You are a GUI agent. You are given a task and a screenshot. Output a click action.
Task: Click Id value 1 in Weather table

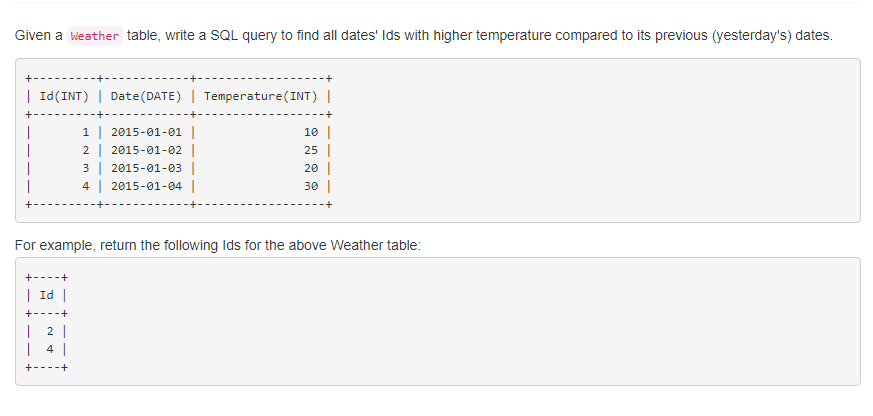coord(87,132)
